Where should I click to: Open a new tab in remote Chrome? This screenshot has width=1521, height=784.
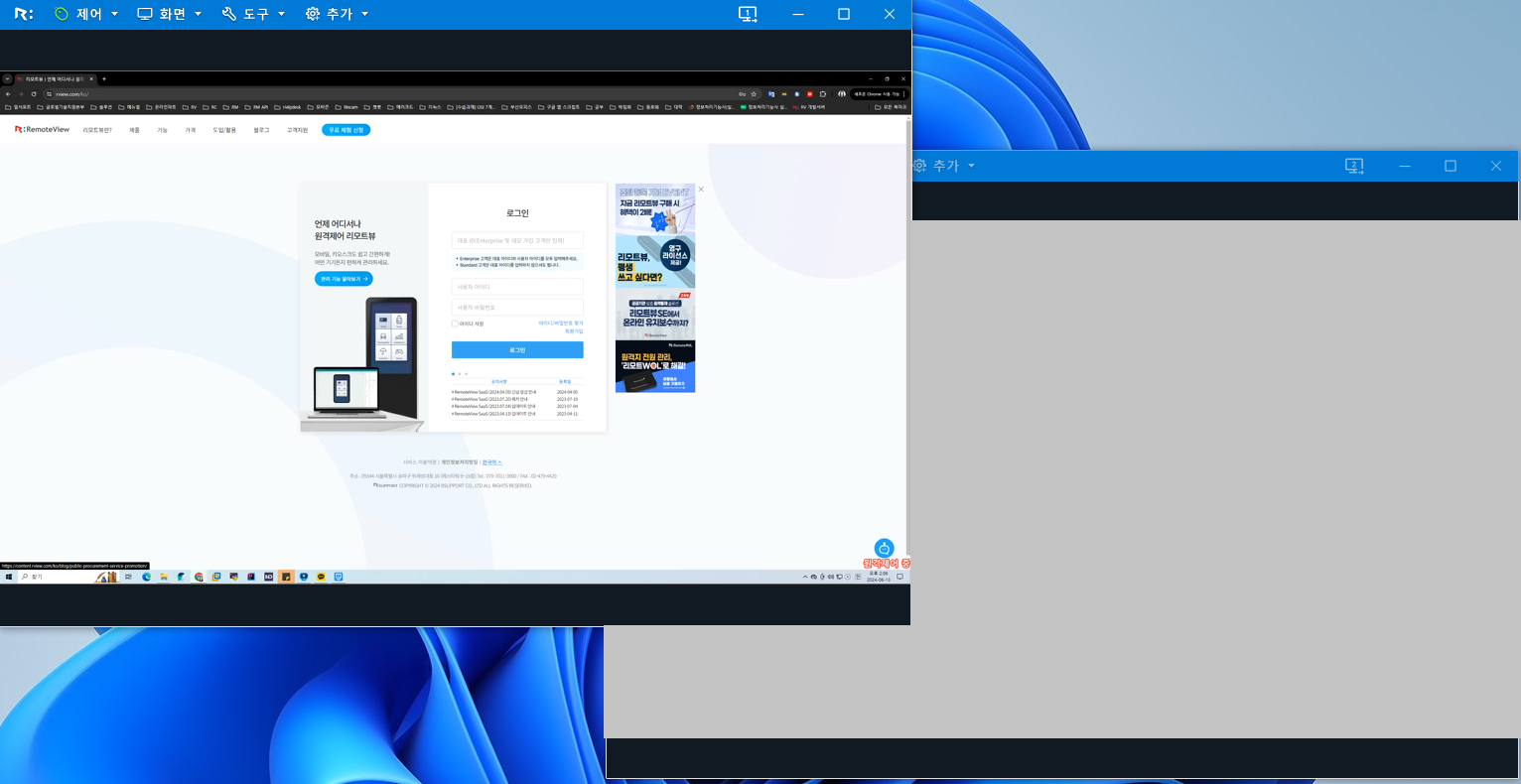[104, 79]
